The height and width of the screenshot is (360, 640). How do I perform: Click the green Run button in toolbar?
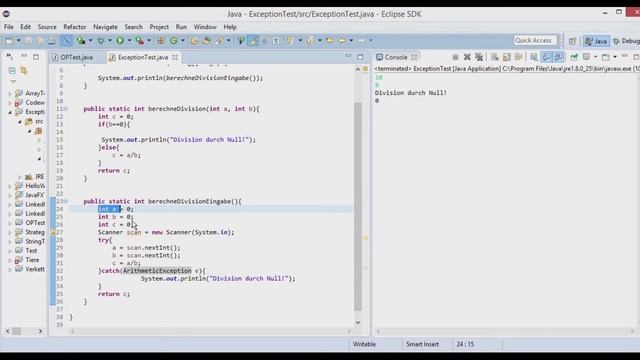[x=120, y=40]
